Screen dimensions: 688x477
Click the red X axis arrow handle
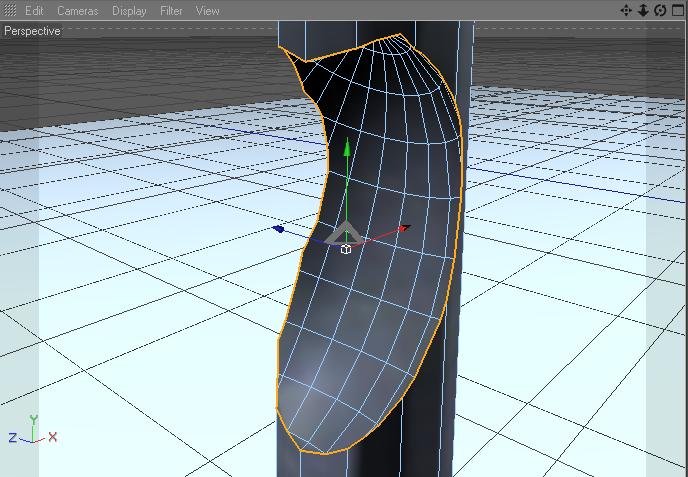pyautogui.click(x=405, y=228)
